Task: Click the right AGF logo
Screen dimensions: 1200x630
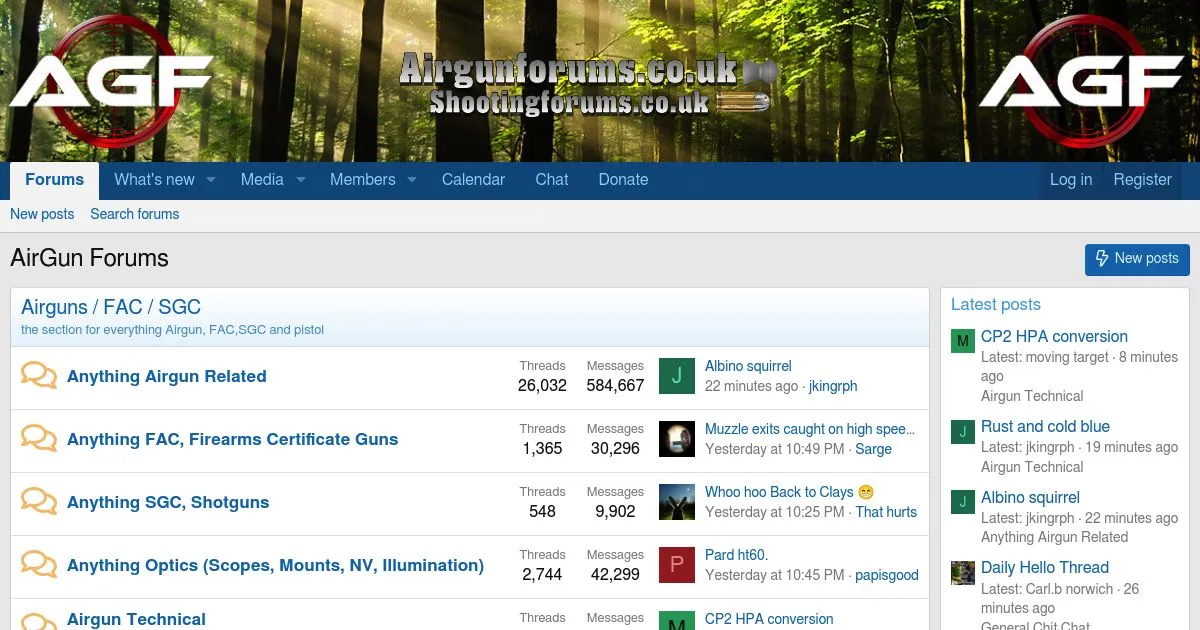Action: click(1080, 82)
